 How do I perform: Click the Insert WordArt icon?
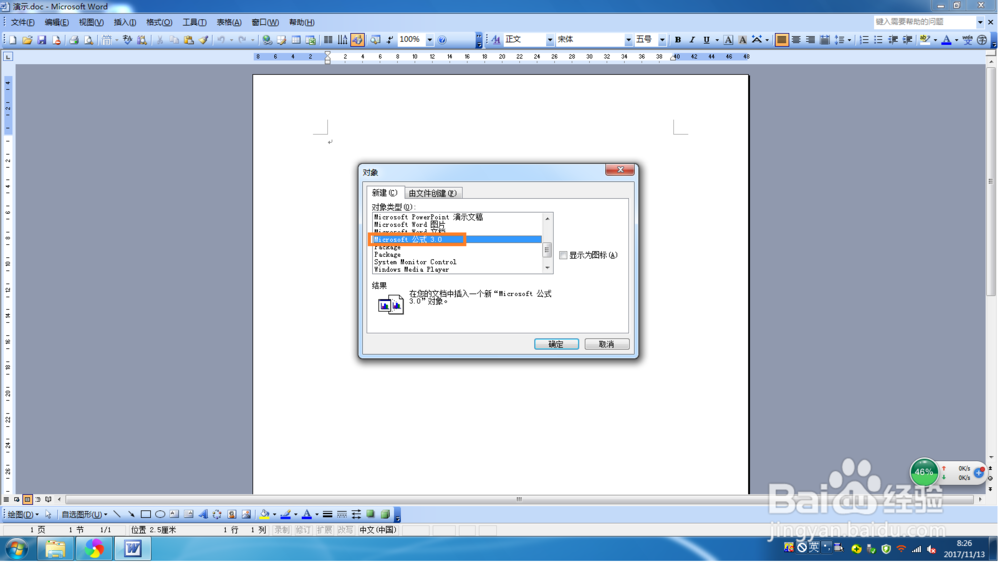click(203, 515)
